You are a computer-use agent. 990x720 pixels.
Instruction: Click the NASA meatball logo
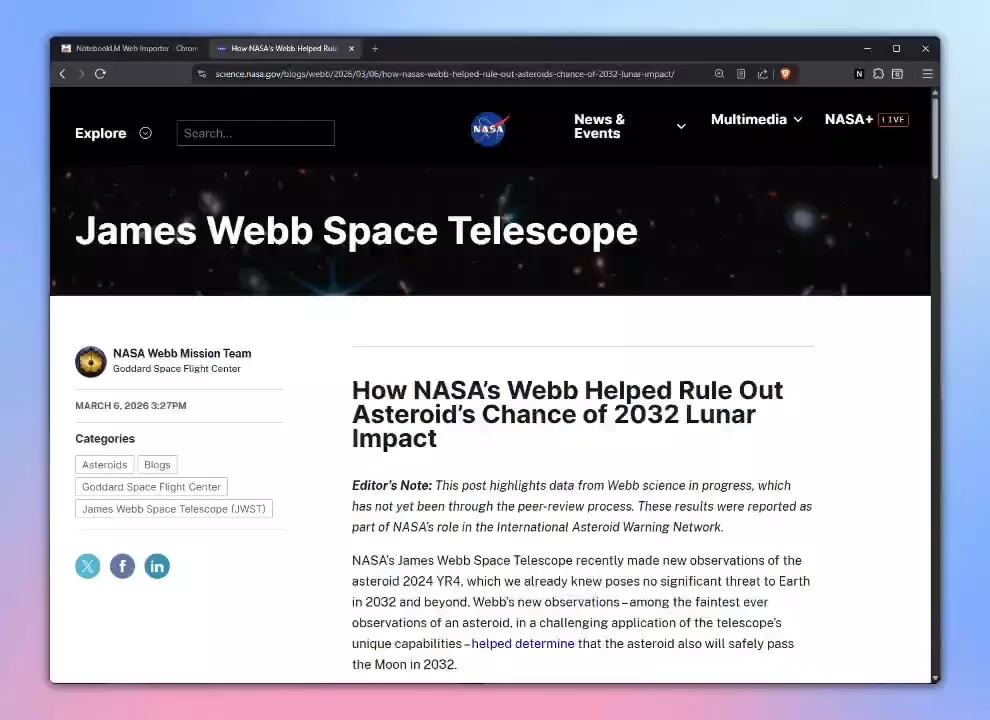(489, 129)
